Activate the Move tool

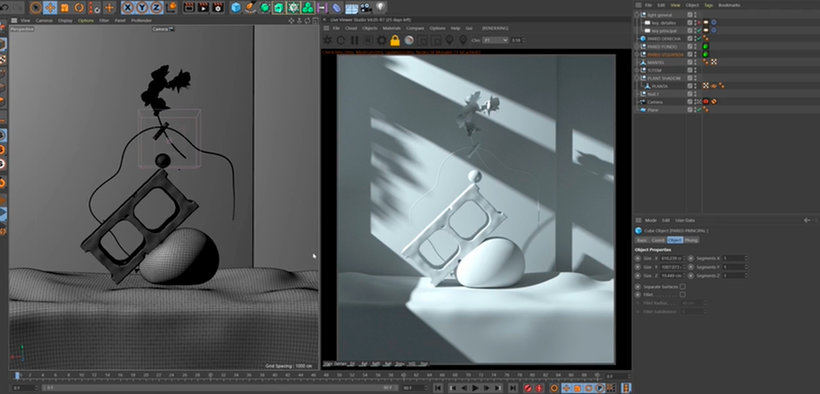click(x=50, y=7)
